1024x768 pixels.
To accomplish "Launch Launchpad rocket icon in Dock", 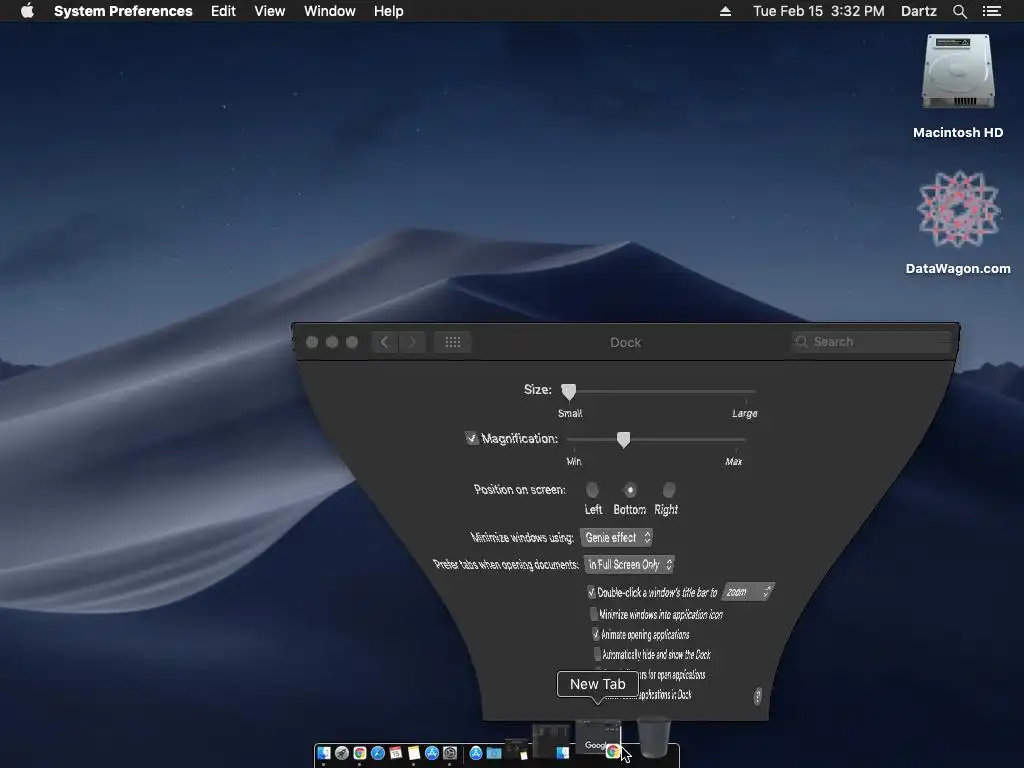I will (x=342, y=752).
